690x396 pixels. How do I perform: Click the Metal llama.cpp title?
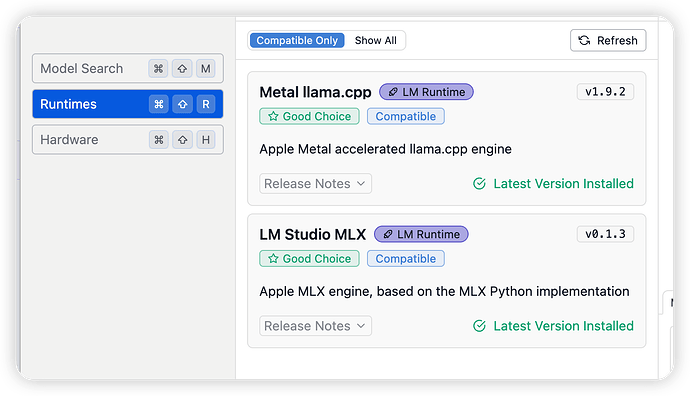tap(316, 92)
